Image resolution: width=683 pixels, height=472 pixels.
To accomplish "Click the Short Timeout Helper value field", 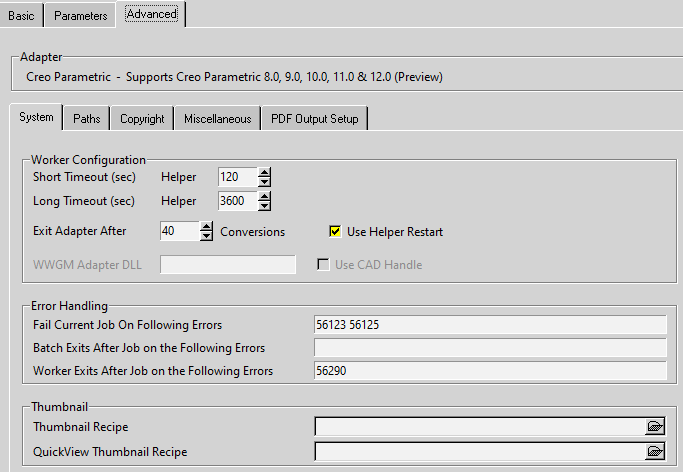I will point(238,177).
